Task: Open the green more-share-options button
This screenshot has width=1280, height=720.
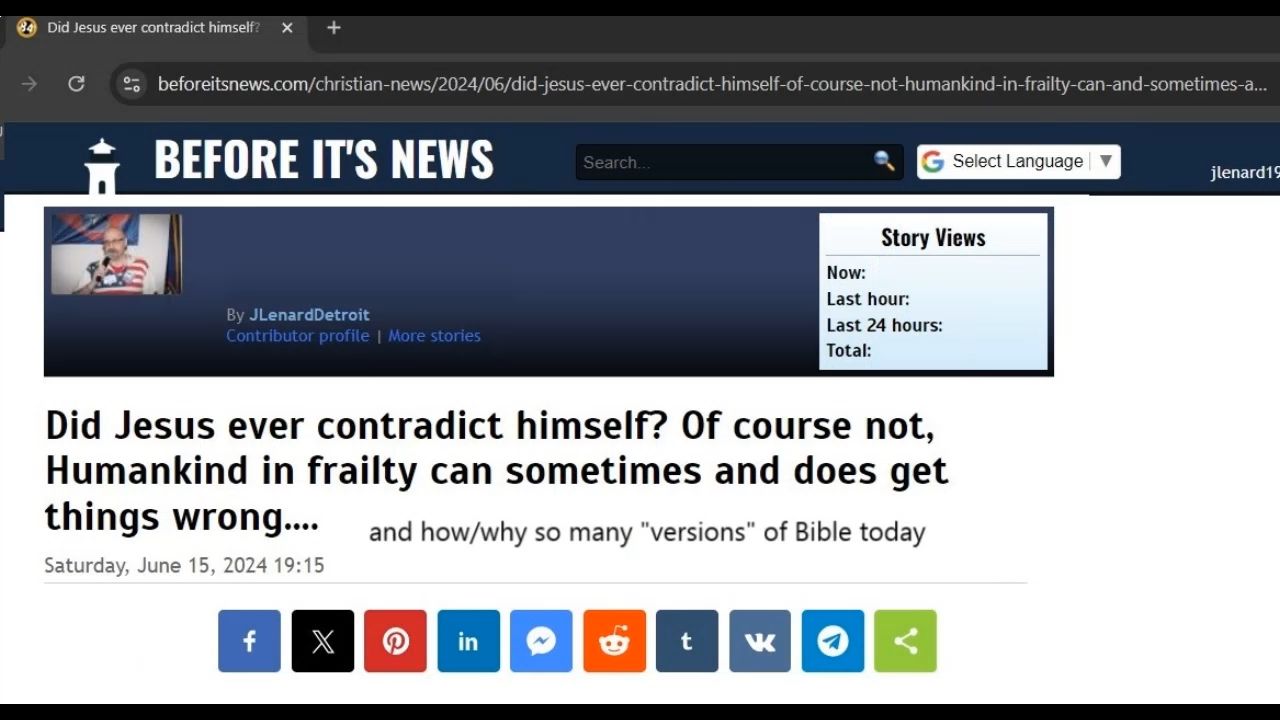Action: [x=905, y=641]
